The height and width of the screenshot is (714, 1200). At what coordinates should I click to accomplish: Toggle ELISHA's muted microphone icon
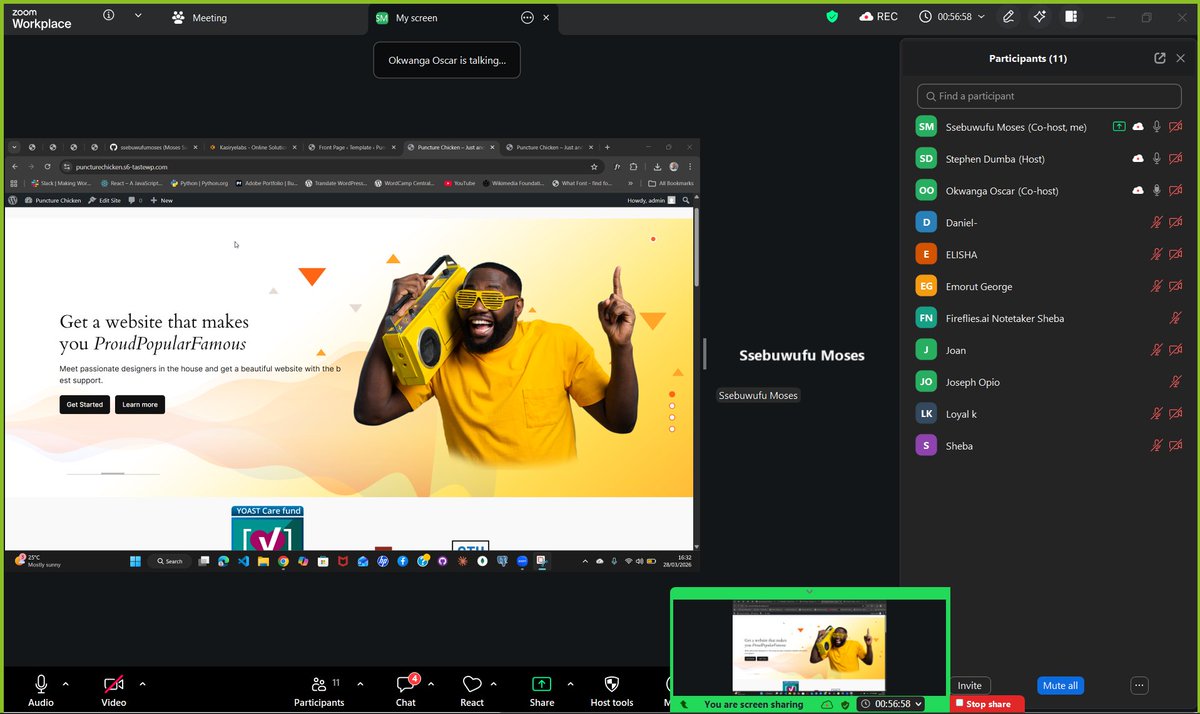pyautogui.click(x=1157, y=255)
